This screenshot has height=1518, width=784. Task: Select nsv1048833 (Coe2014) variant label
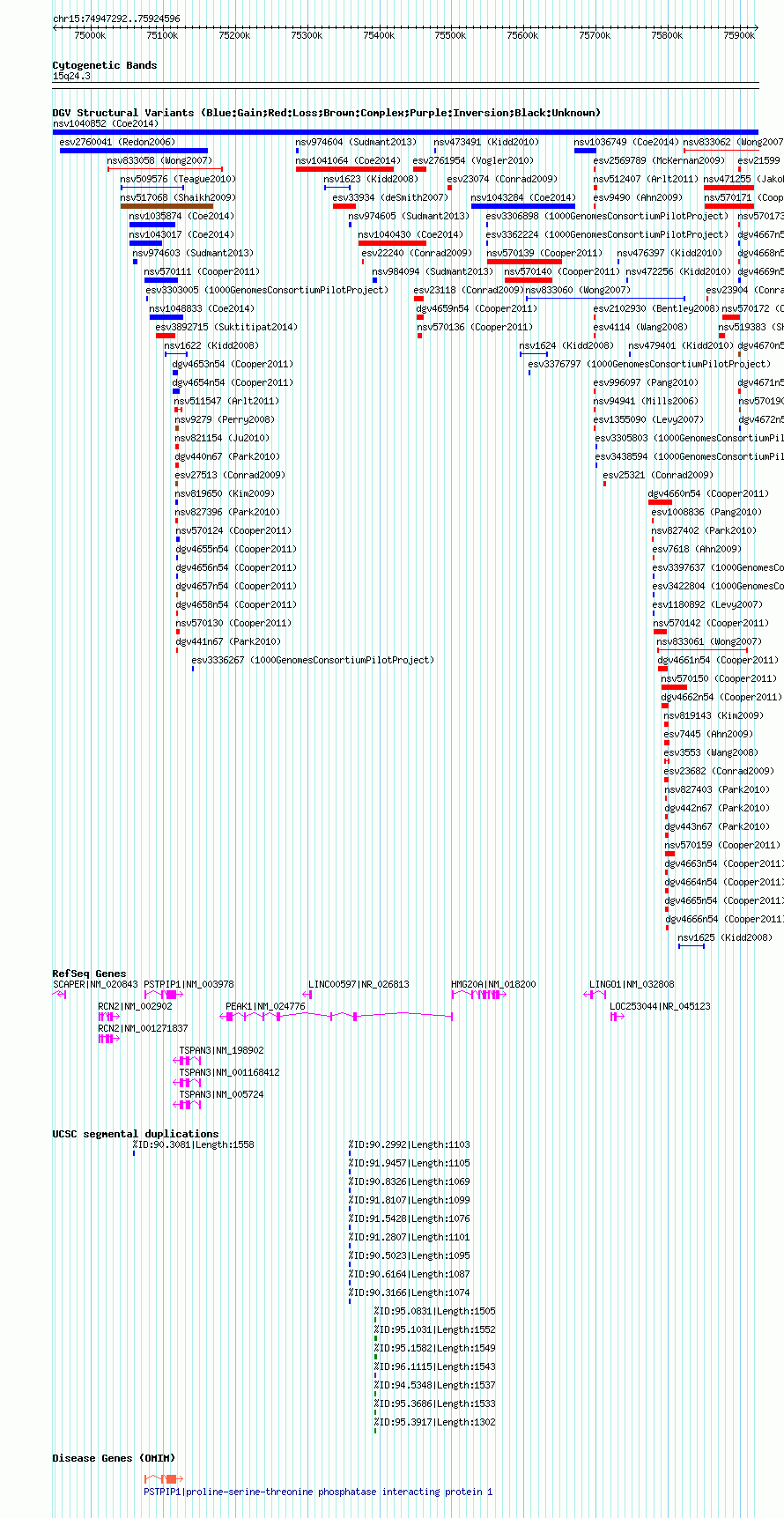202,308
